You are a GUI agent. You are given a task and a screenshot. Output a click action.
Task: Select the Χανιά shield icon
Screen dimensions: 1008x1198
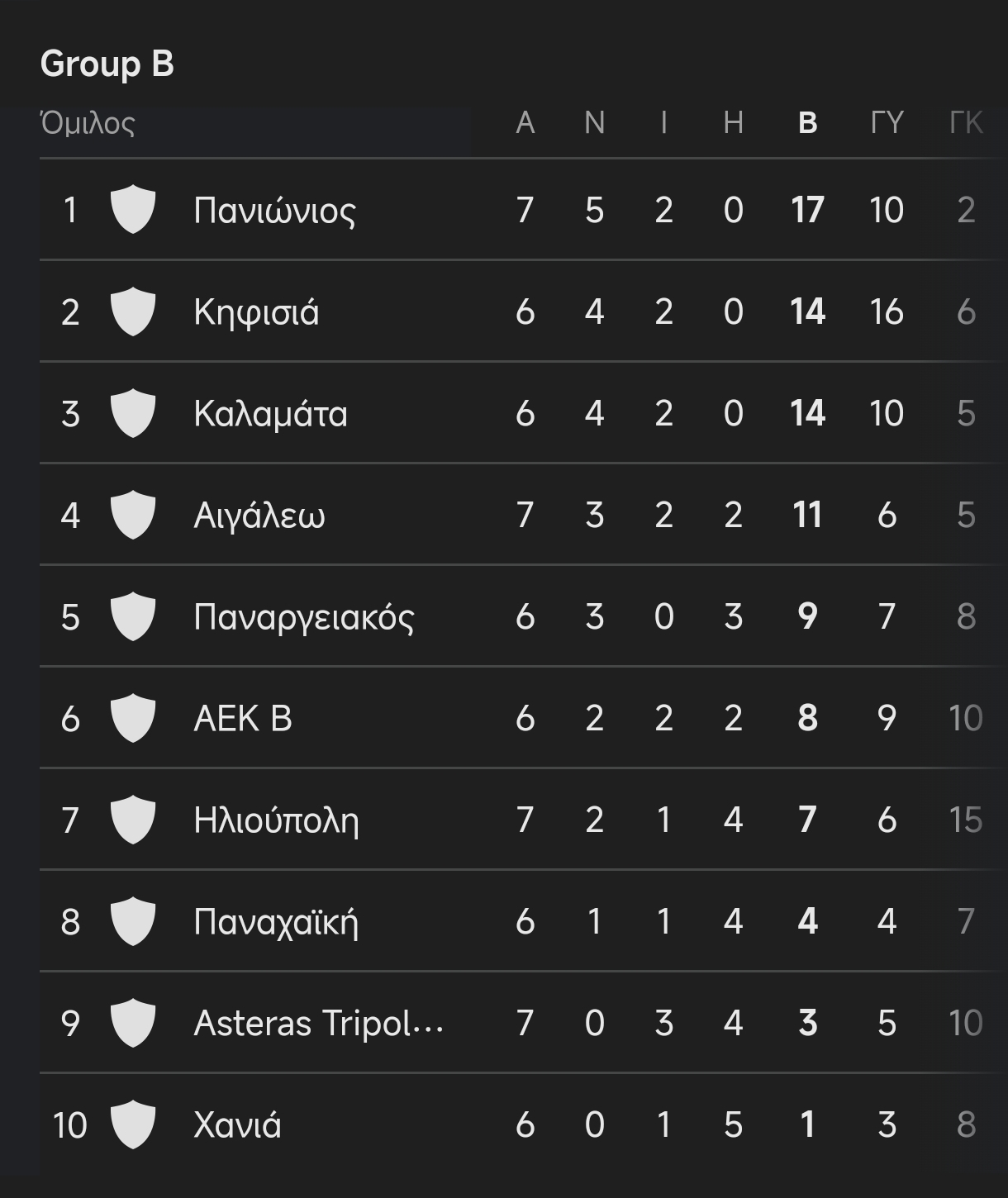tap(132, 1124)
